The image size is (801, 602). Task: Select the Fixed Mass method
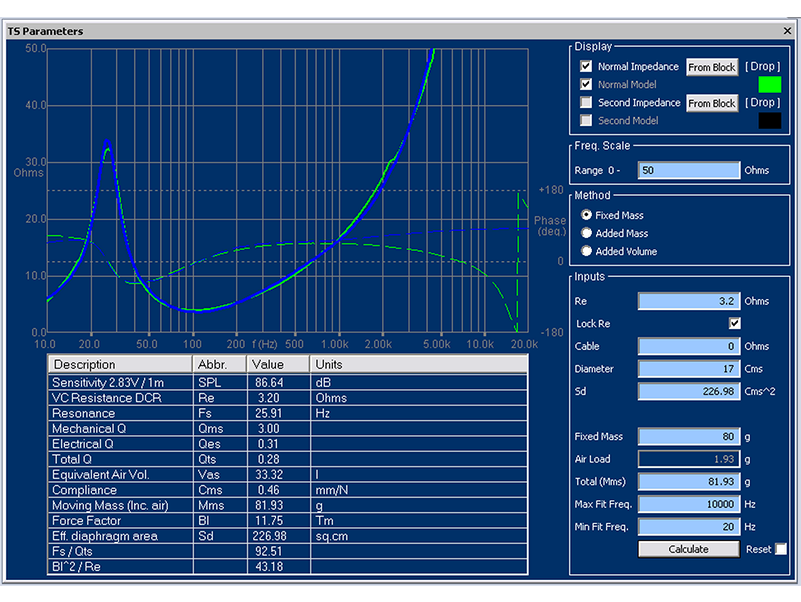pyautogui.click(x=587, y=215)
